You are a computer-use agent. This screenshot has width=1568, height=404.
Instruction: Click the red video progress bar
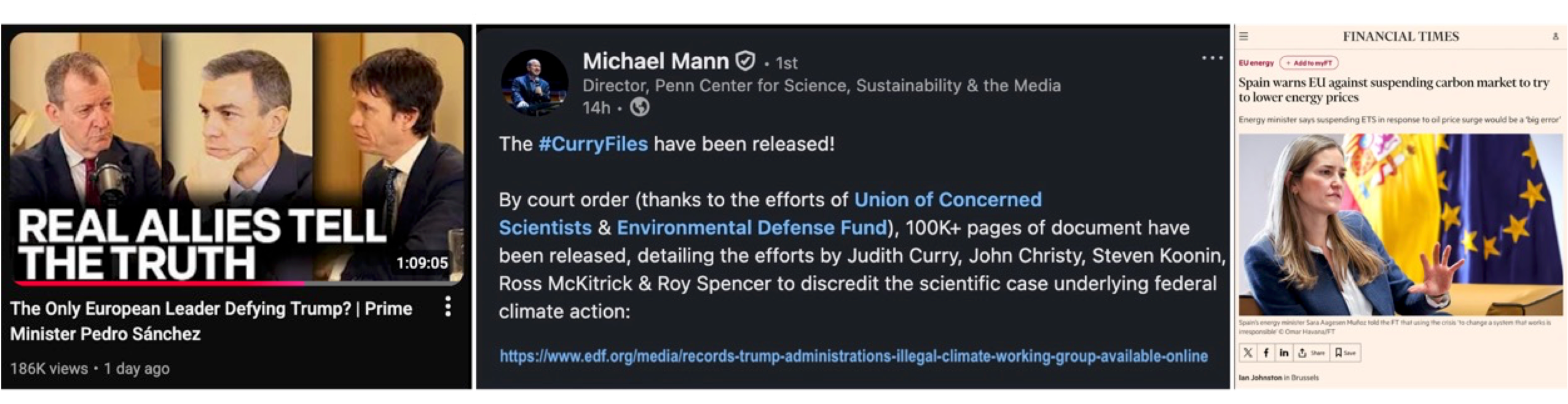160,283
